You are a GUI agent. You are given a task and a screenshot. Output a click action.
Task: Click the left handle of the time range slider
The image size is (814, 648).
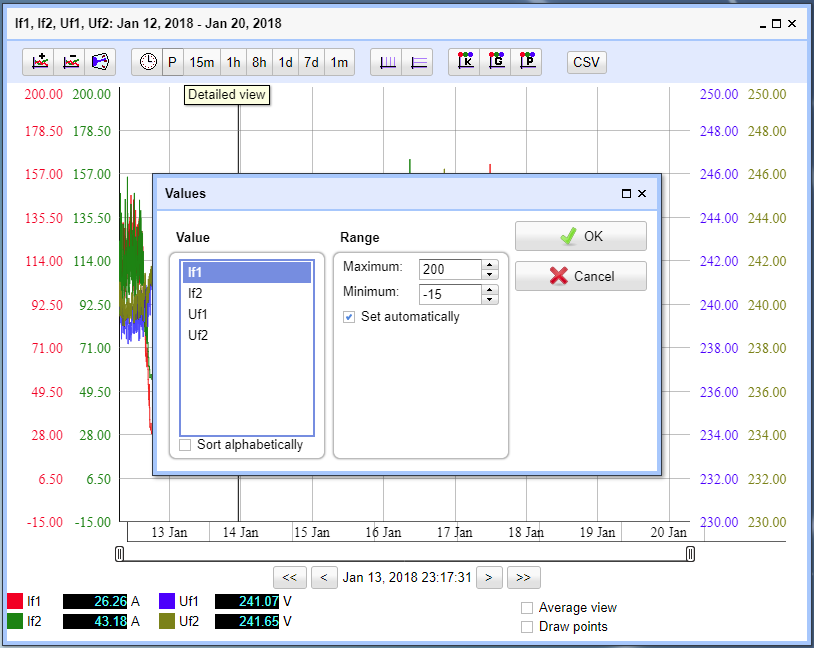[x=119, y=554]
